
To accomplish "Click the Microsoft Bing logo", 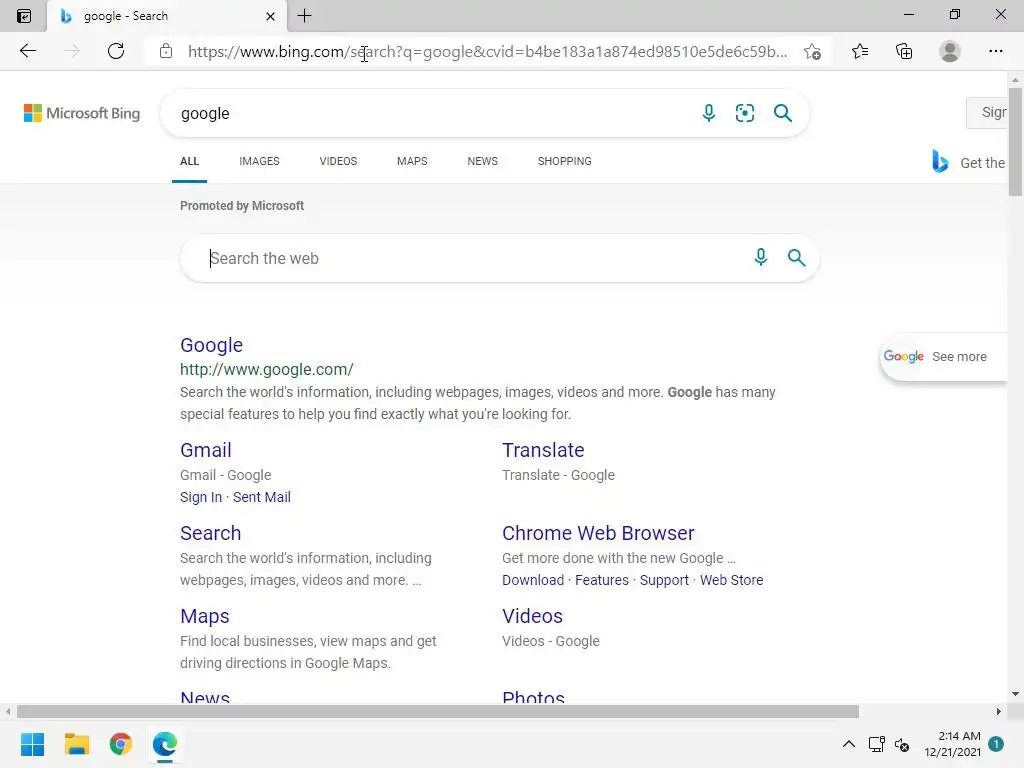I will click(82, 113).
